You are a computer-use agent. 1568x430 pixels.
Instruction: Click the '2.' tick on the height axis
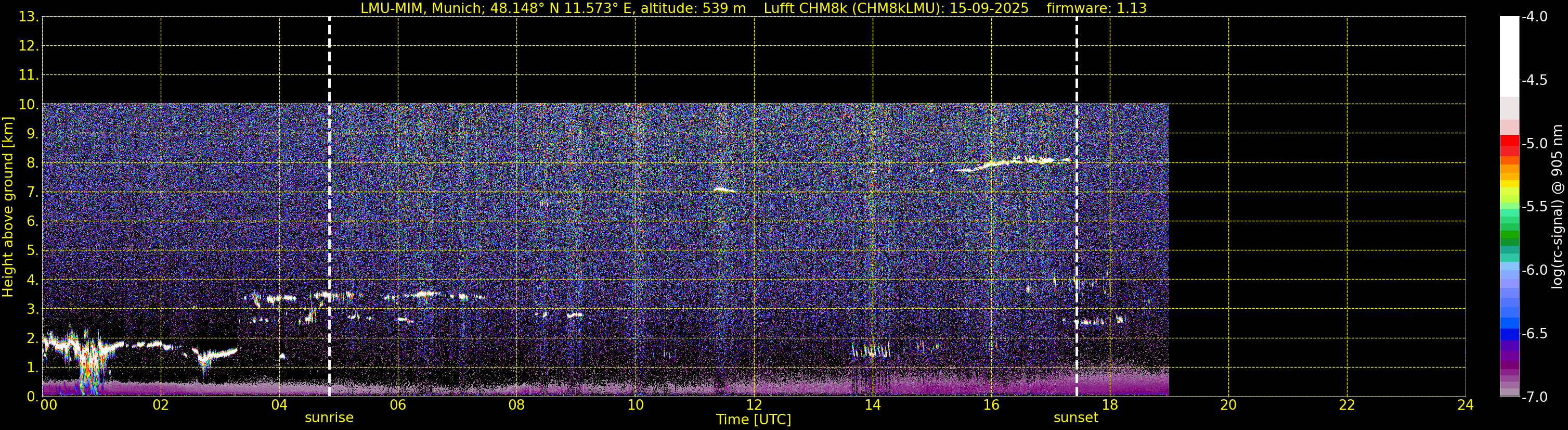click(x=32, y=338)
